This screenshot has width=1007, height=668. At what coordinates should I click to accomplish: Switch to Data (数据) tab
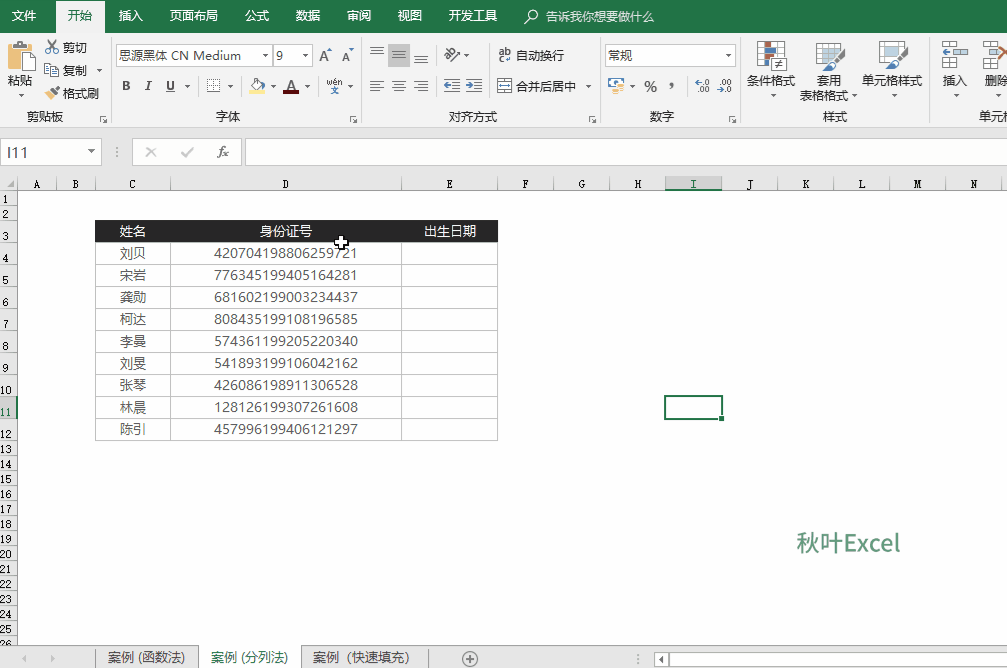click(x=308, y=16)
